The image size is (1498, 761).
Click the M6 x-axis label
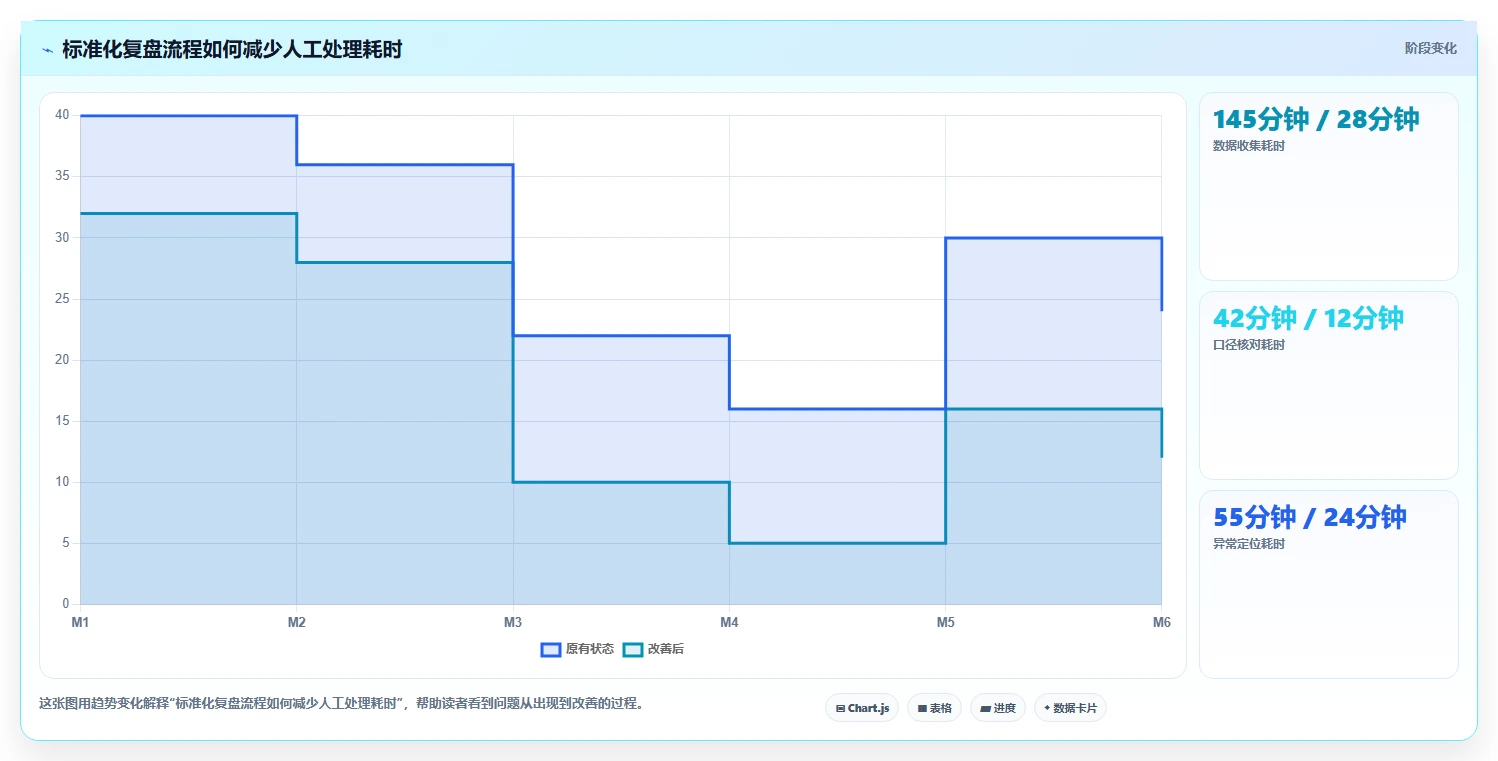(x=1161, y=622)
